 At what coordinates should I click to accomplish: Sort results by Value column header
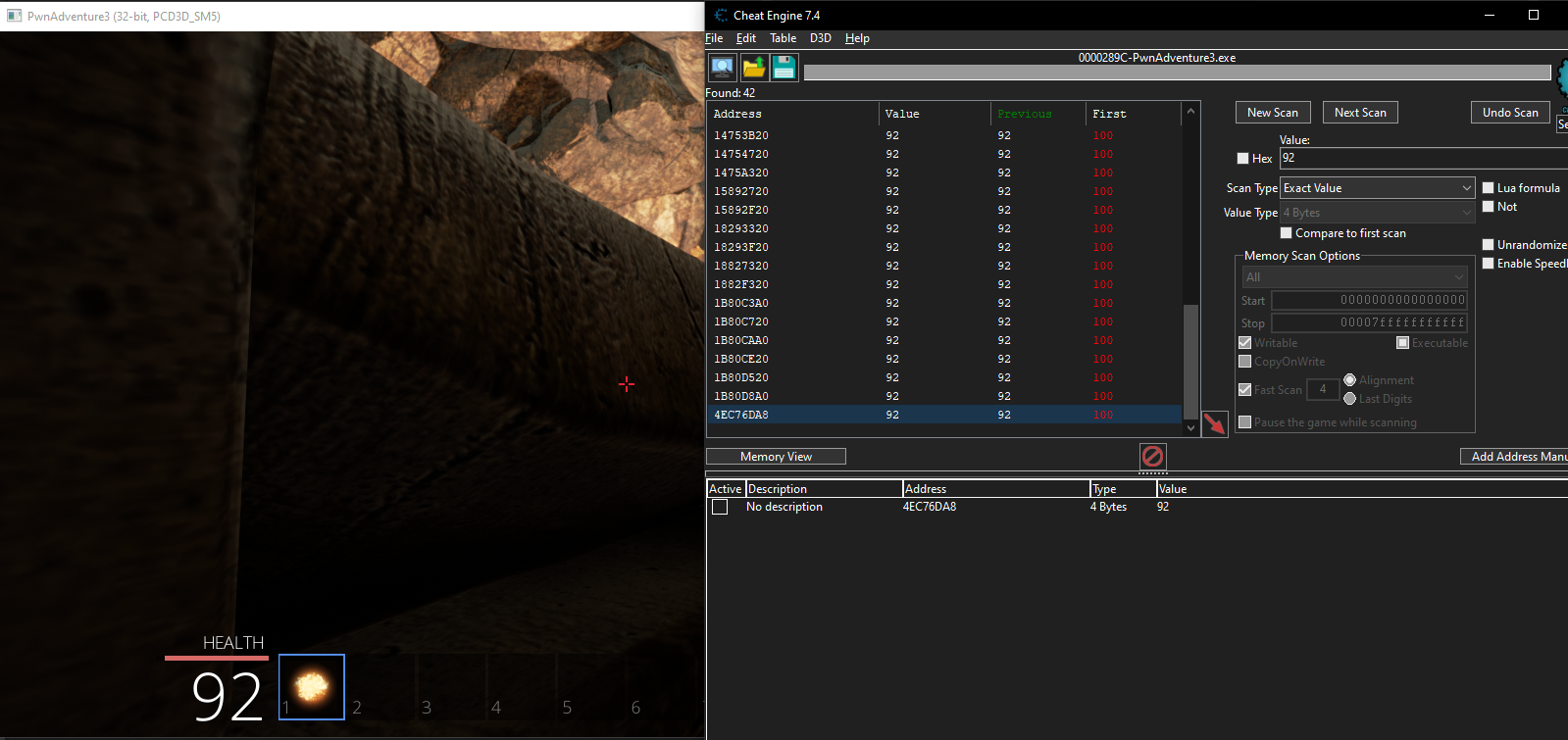pyautogui.click(x=935, y=114)
